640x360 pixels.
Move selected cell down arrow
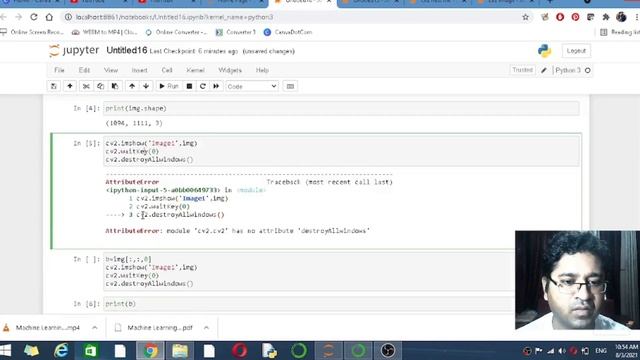pyautogui.click(x=146, y=86)
